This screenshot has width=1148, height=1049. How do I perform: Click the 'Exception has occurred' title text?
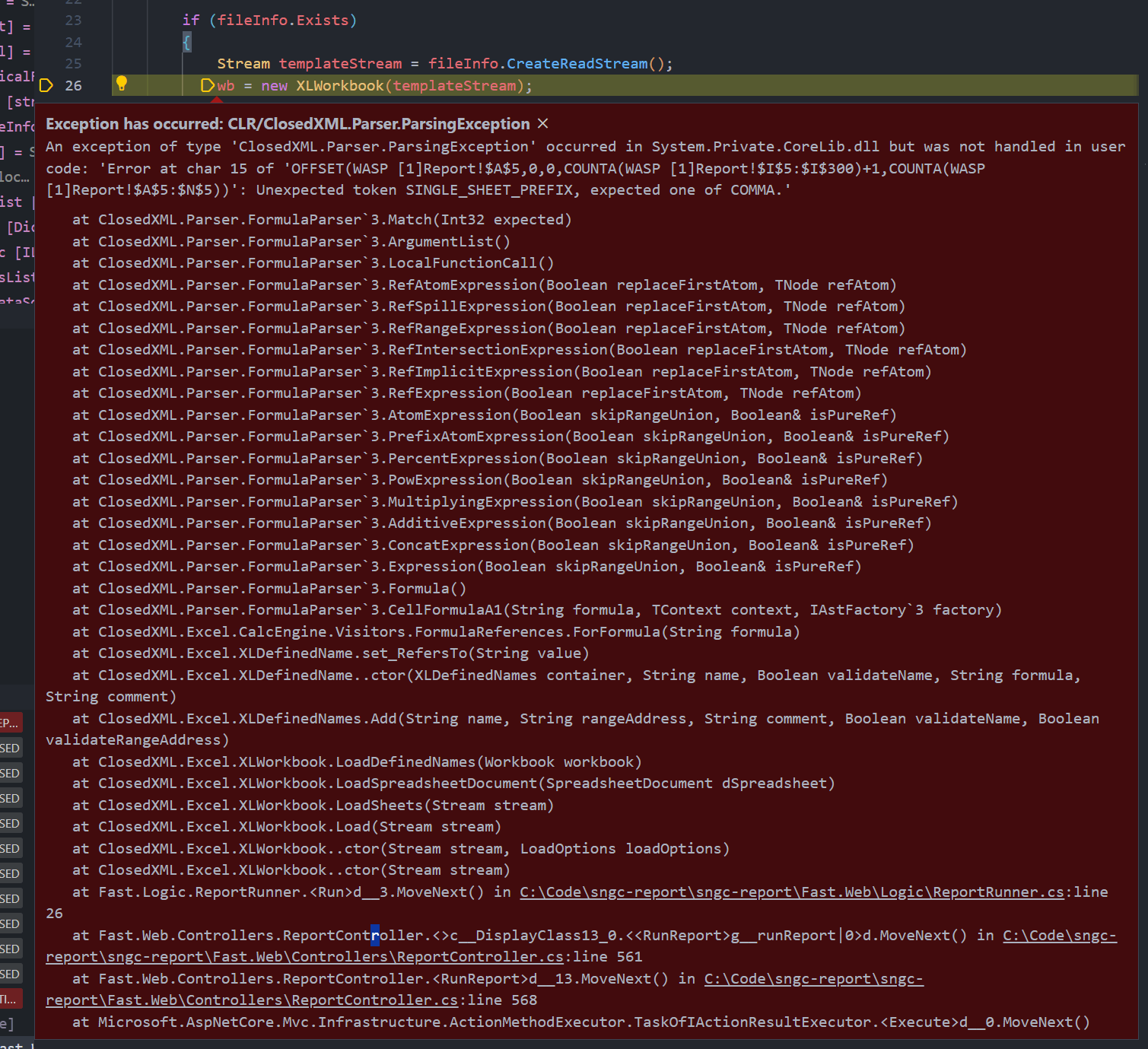(288, 124)
